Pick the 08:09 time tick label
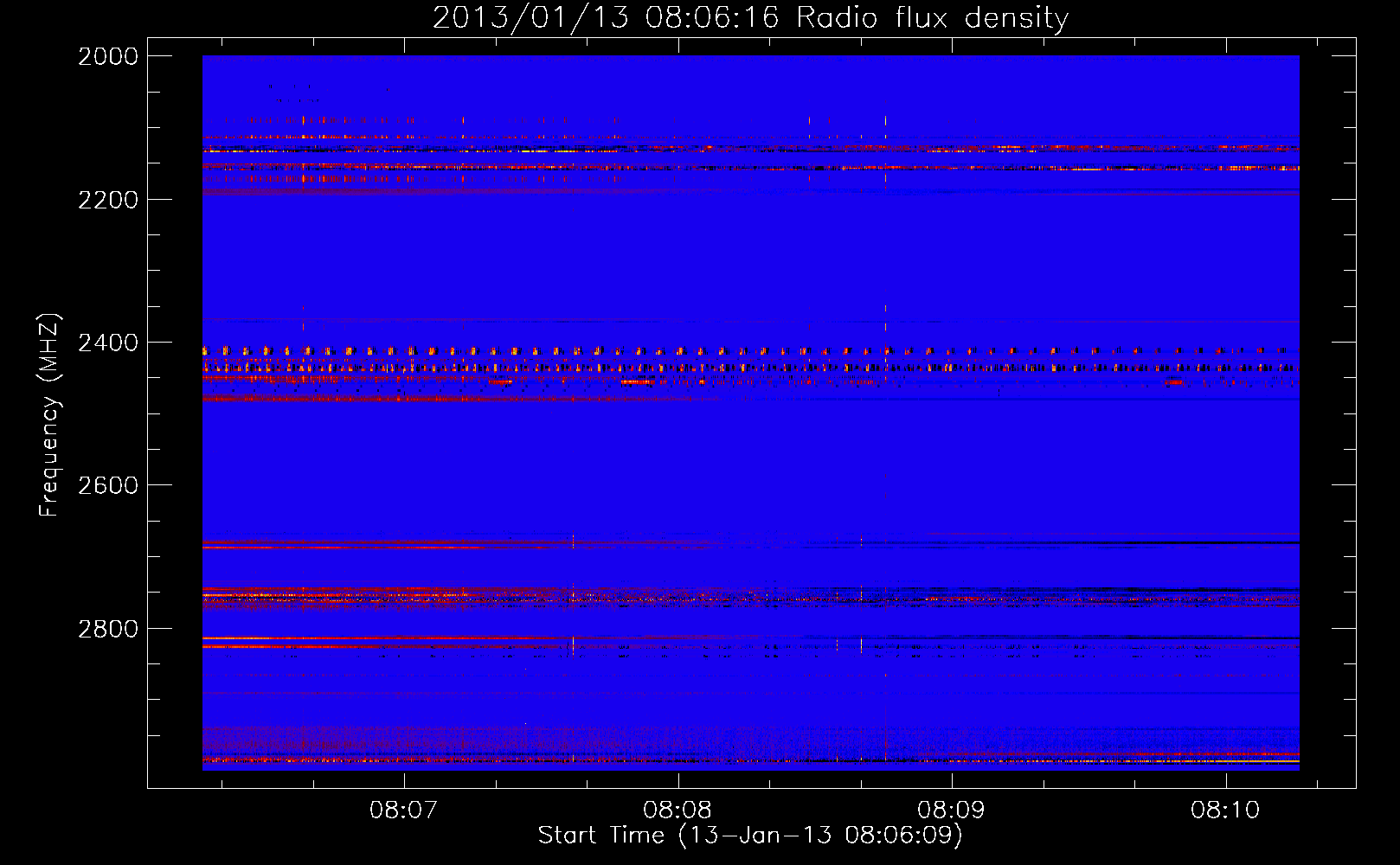The image size is (1400, 865). (952, 811)
